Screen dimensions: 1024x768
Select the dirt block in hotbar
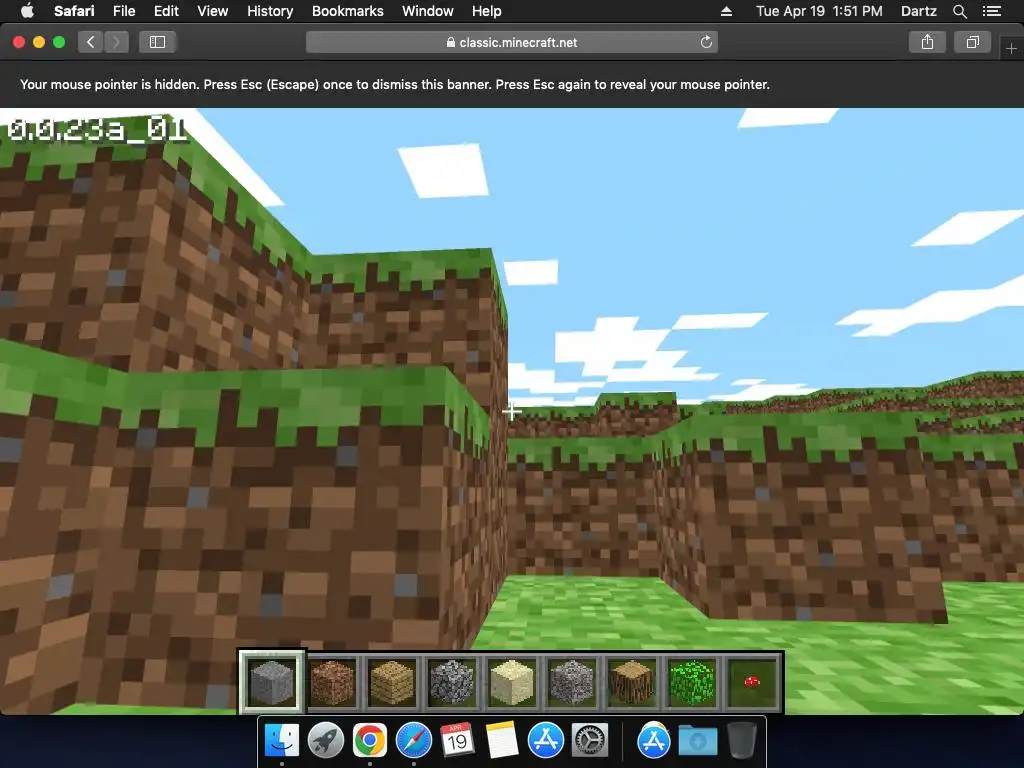[x=332, y=682]
